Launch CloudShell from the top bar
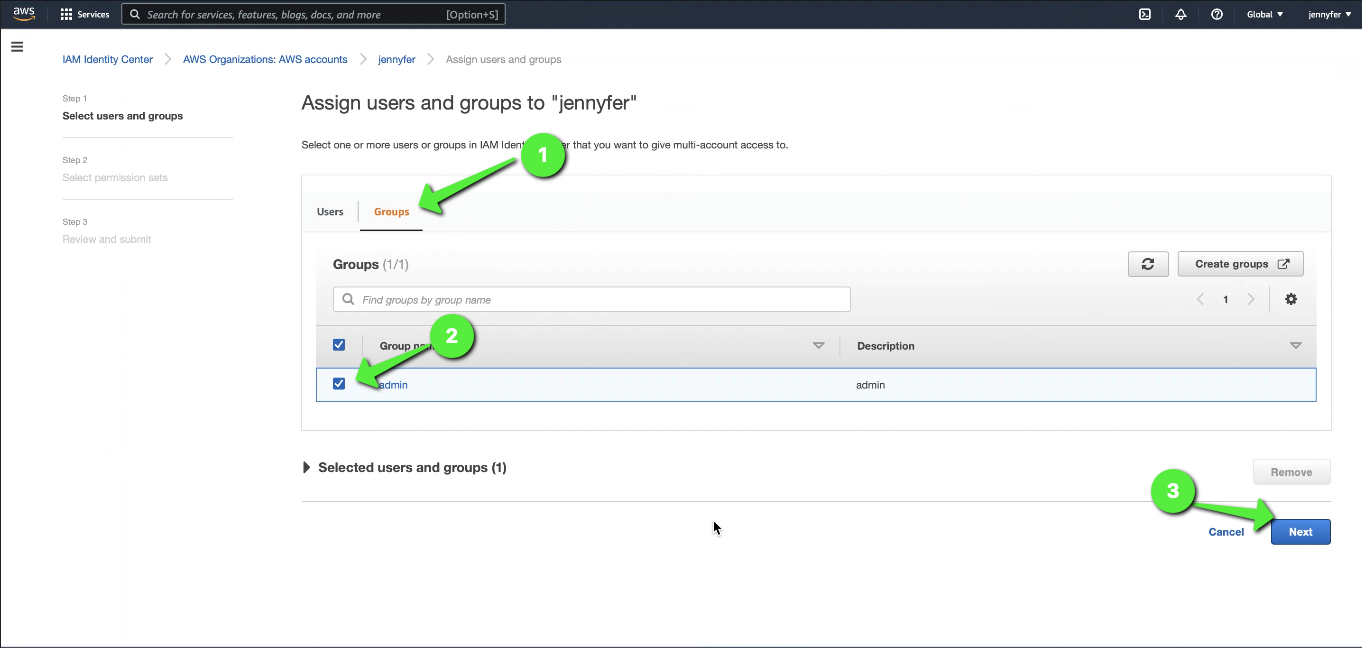 (x=1145, y=14)
